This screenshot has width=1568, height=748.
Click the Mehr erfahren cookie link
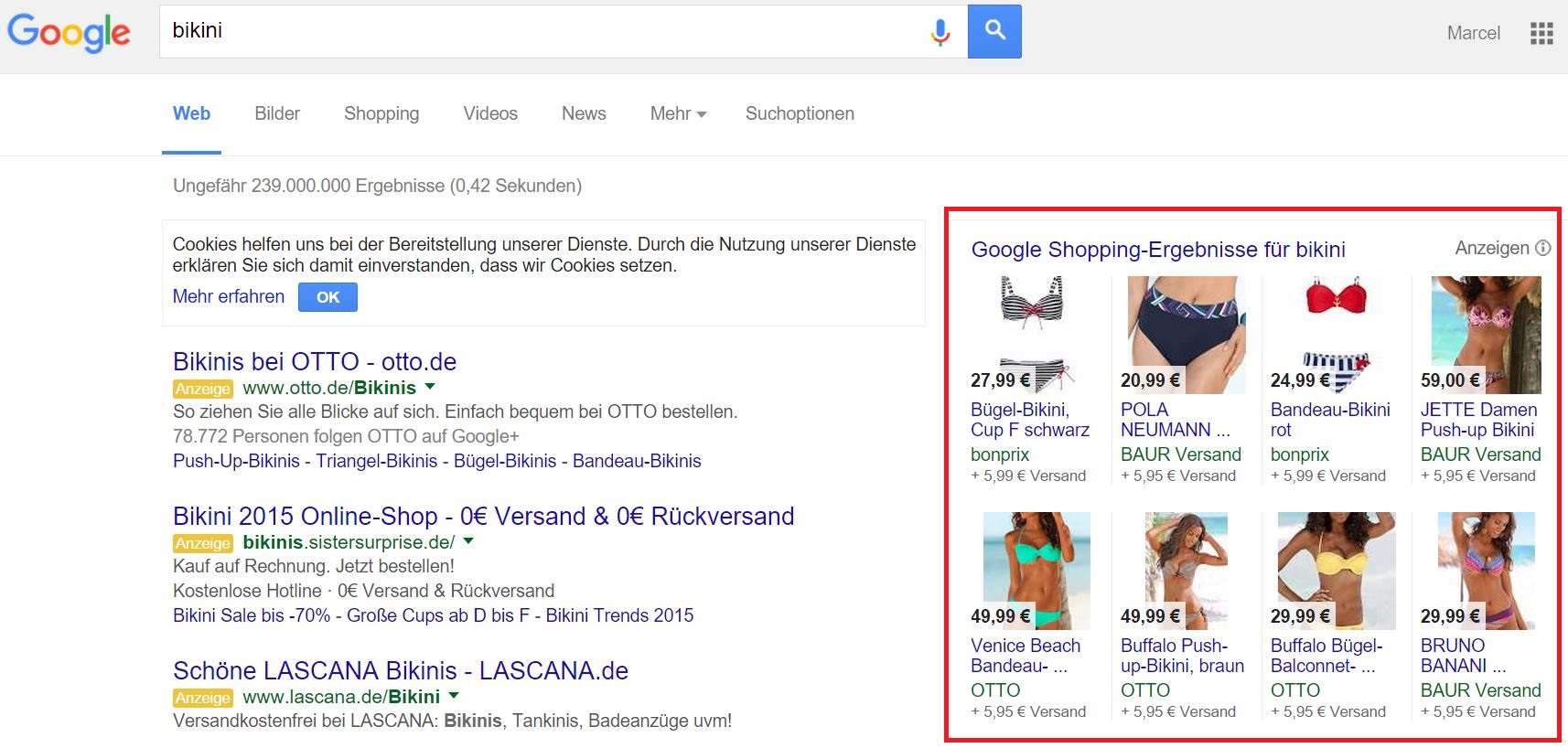229,296
